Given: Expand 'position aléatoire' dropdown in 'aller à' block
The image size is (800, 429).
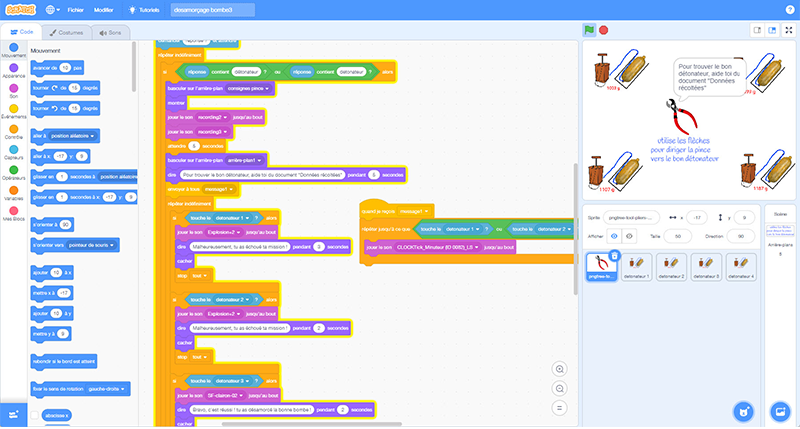Looking at the screenshot, I should [79, 135].
